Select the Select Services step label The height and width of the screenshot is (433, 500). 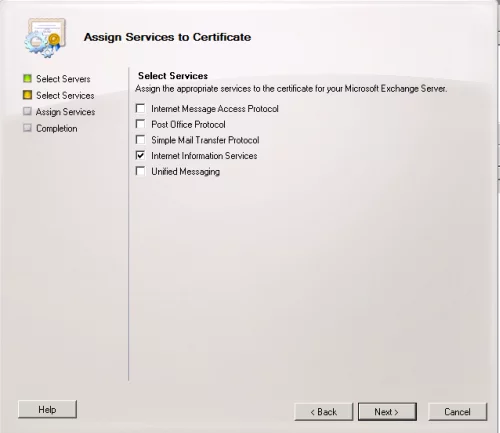click(x=65, y=96)
